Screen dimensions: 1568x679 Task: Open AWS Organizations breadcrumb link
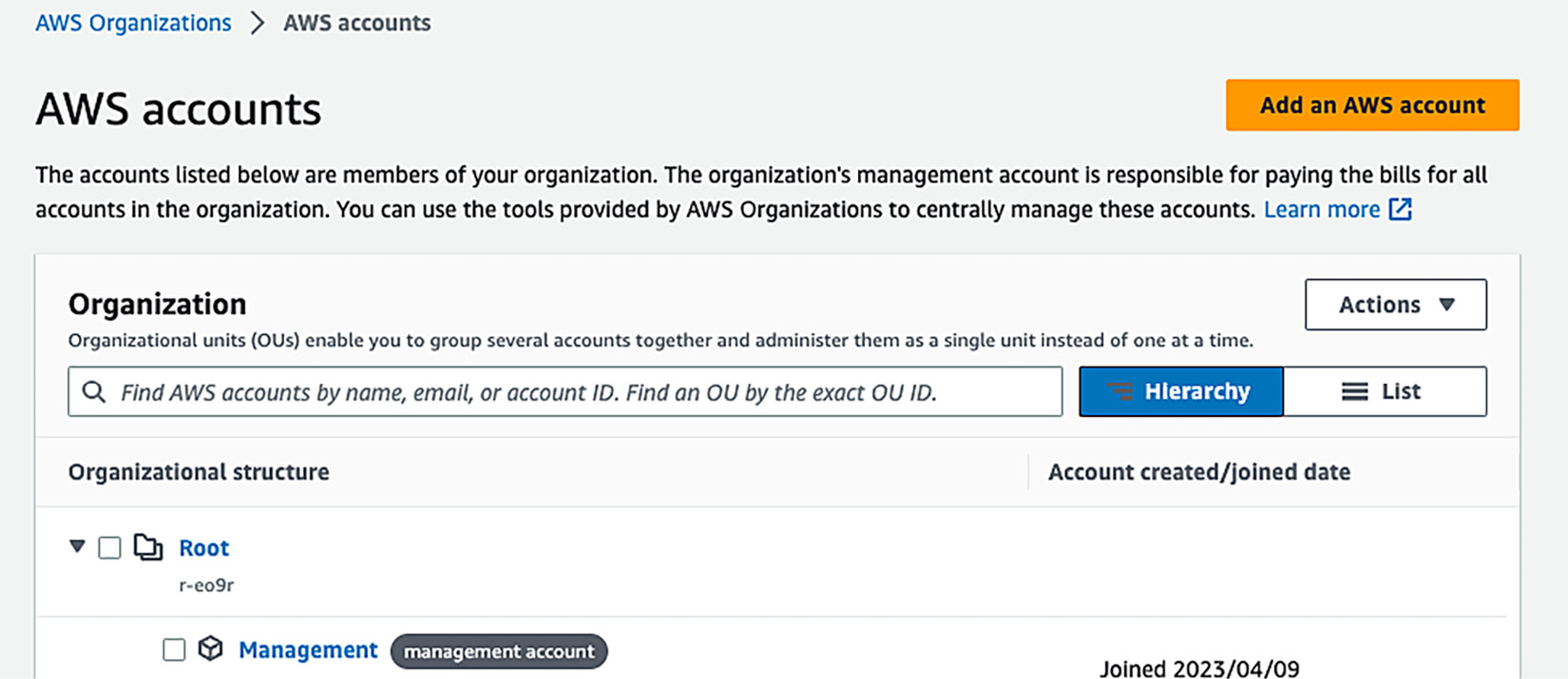pyautogui.click(x=133, y=23)
